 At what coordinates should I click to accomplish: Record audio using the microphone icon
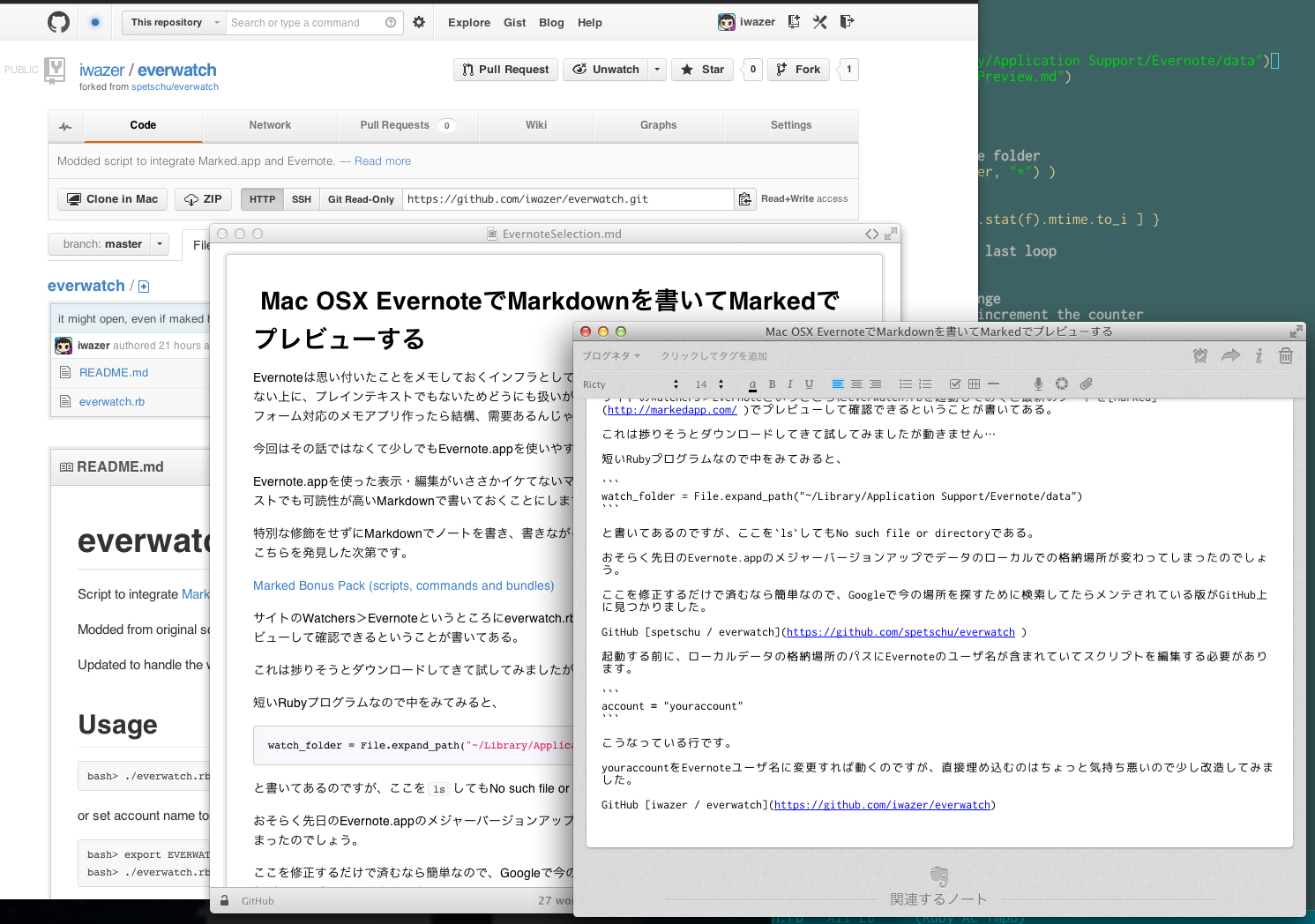[1038, 384]
